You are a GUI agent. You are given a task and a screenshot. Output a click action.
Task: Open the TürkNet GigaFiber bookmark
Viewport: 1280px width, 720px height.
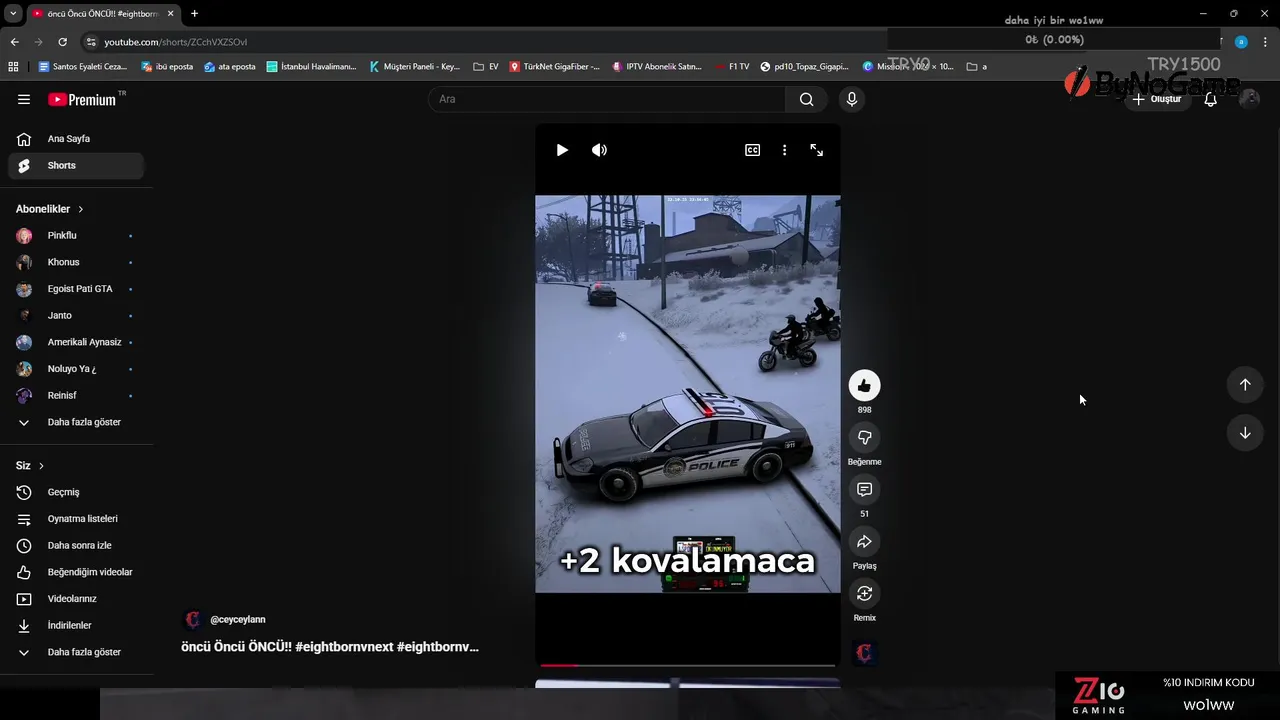(x=555, y=67)
